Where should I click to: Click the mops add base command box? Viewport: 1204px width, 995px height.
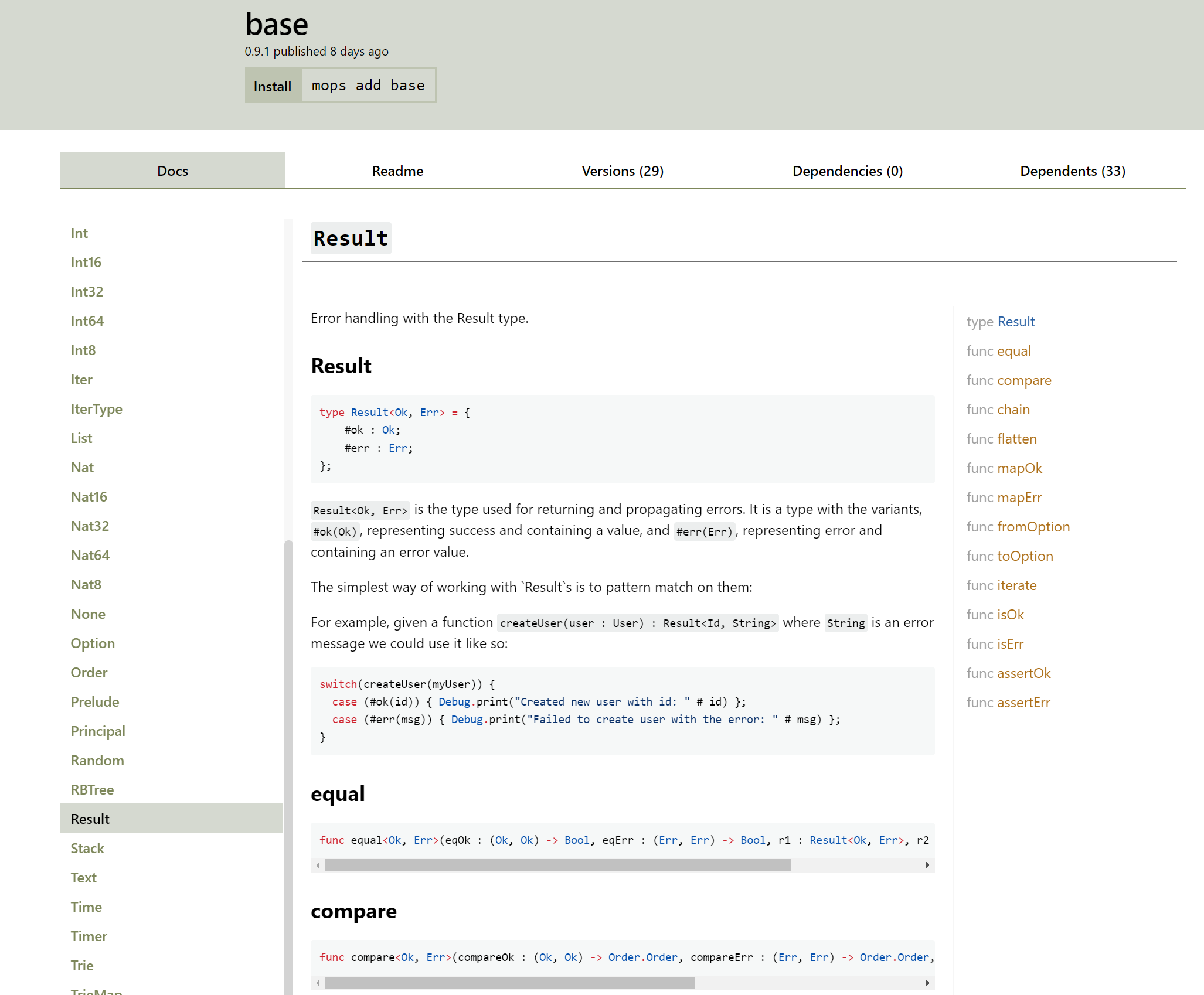pyautogui.click(x=368, y=86)
